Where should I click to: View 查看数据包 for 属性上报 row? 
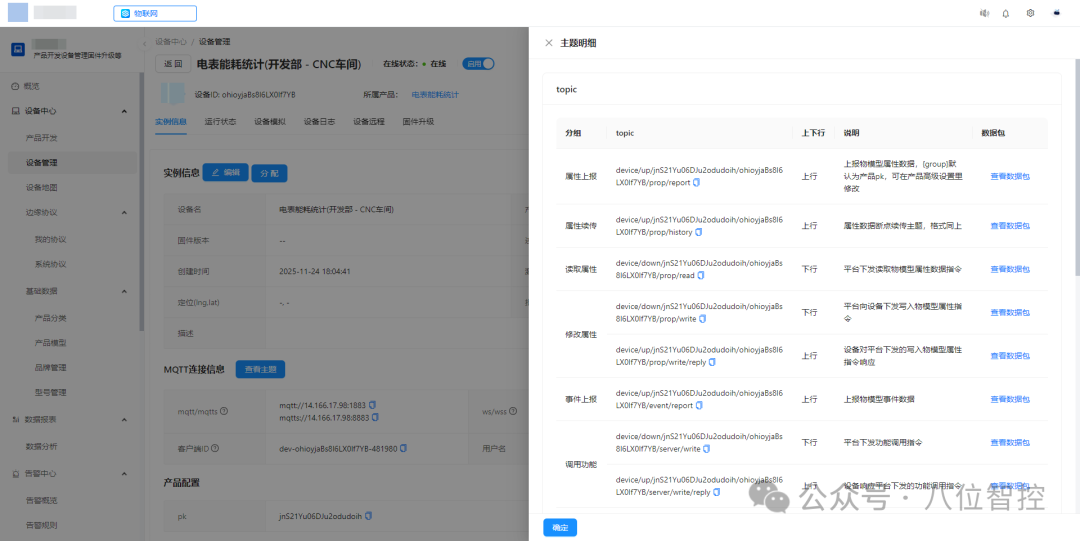[x=1010, y=176]
